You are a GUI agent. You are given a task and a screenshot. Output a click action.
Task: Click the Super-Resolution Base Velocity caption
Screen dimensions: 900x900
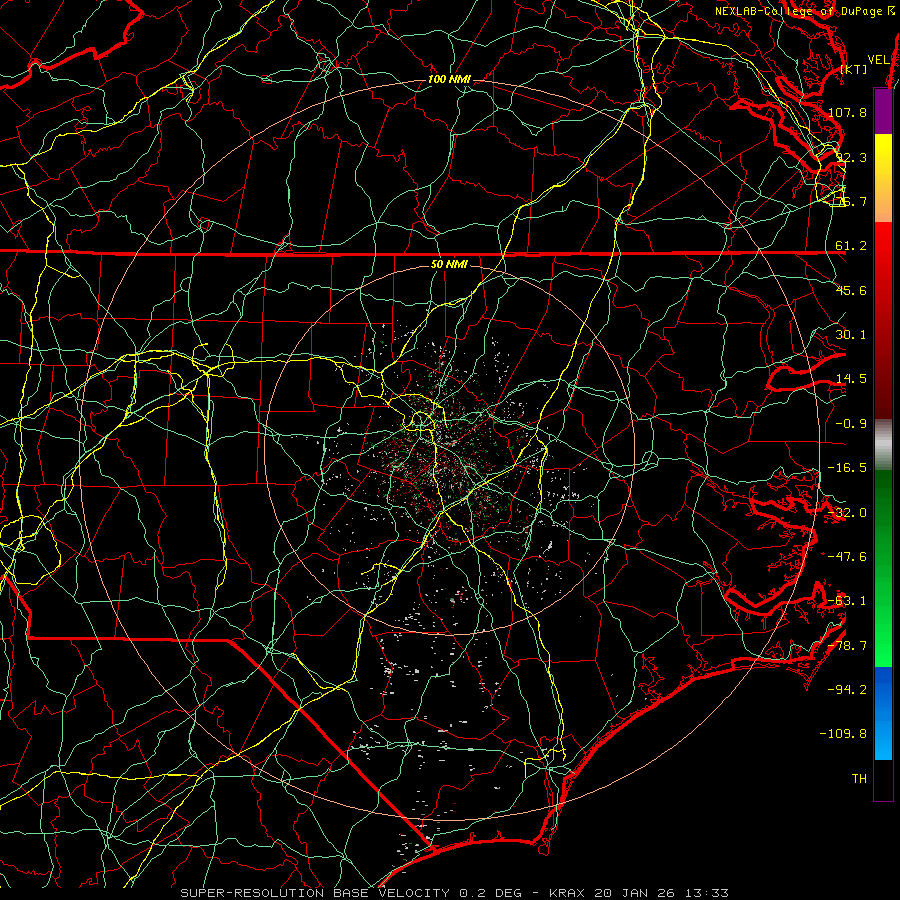455,893
